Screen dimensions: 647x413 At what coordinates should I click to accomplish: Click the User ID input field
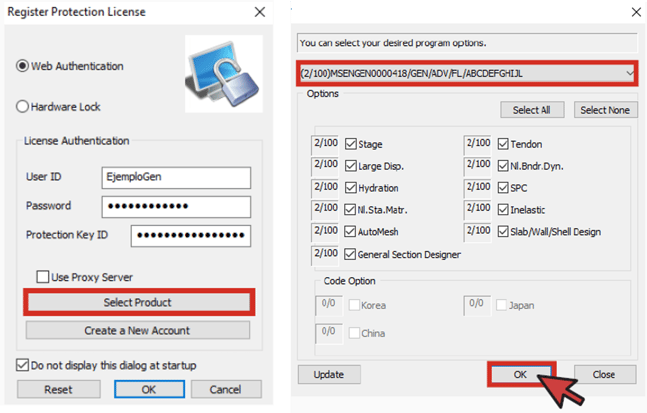click(176, 177)
